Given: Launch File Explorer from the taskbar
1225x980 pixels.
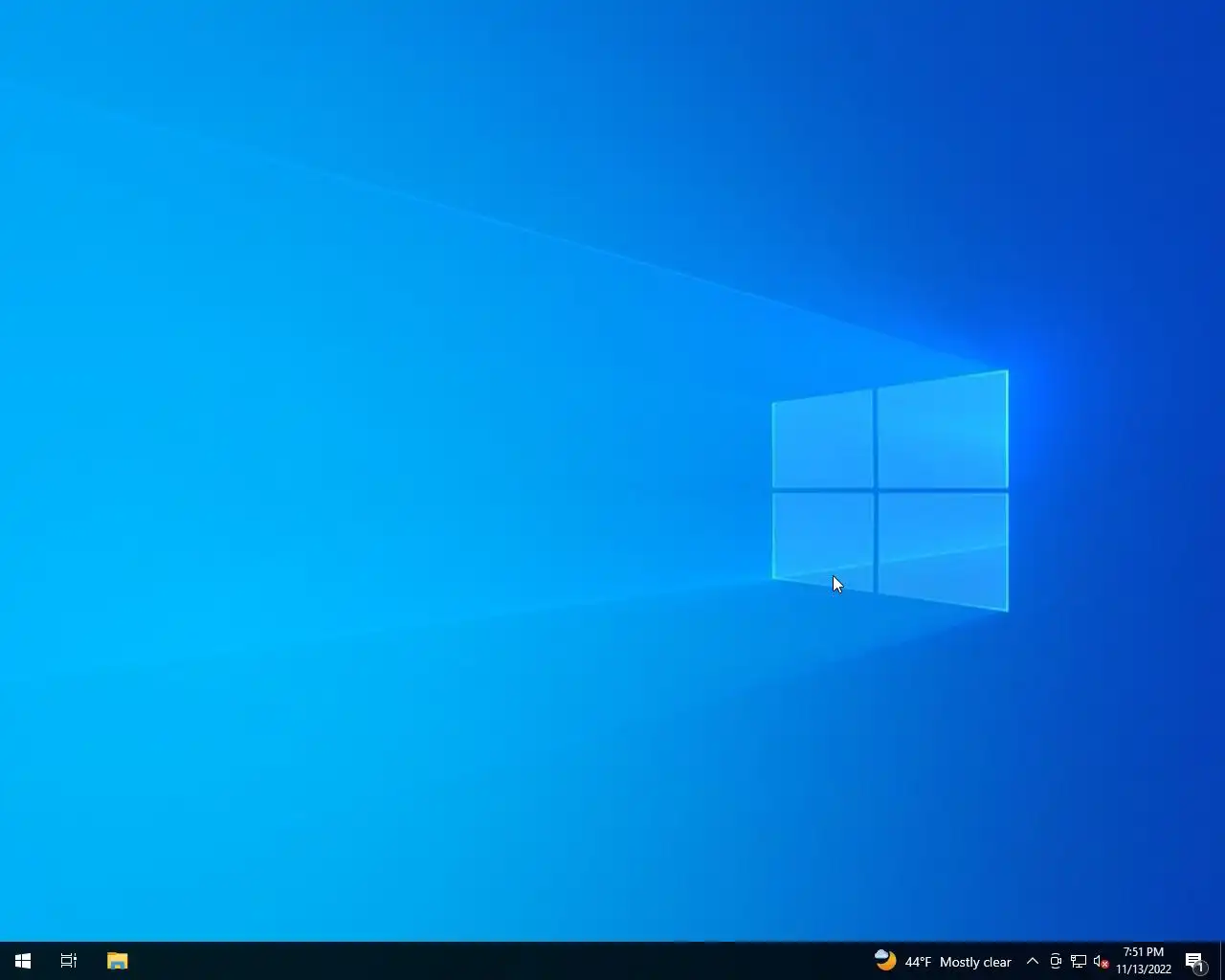Looking at the screenshot, I should tap(117, 961).
